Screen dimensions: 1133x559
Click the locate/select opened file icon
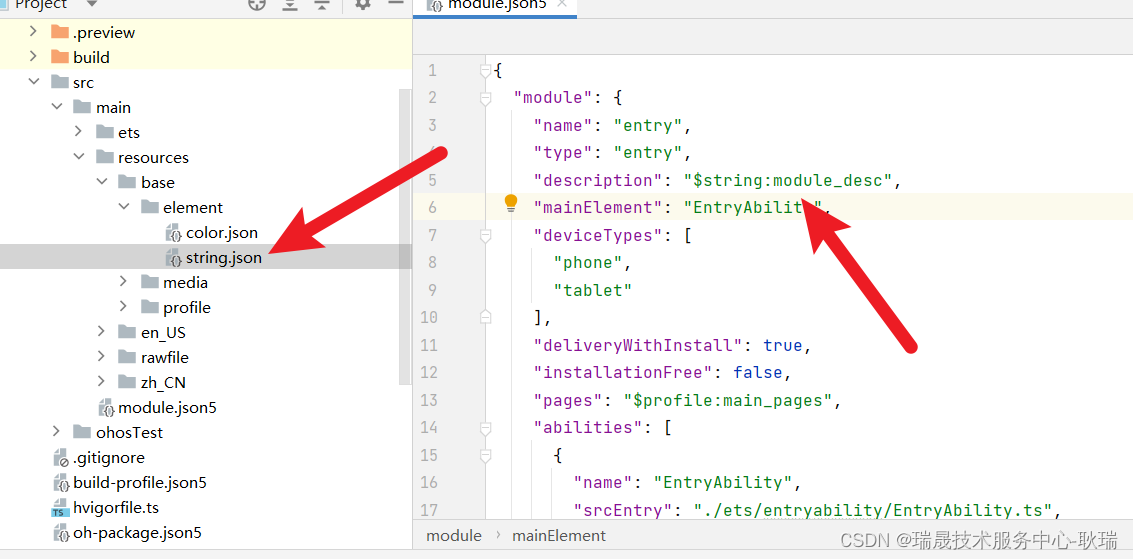[x=257, y=4]
